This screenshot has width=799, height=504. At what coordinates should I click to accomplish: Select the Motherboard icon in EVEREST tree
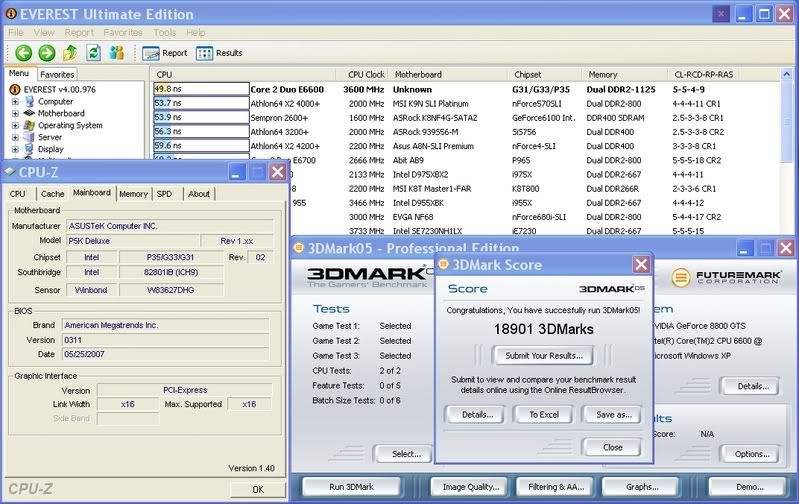point(30,113)
